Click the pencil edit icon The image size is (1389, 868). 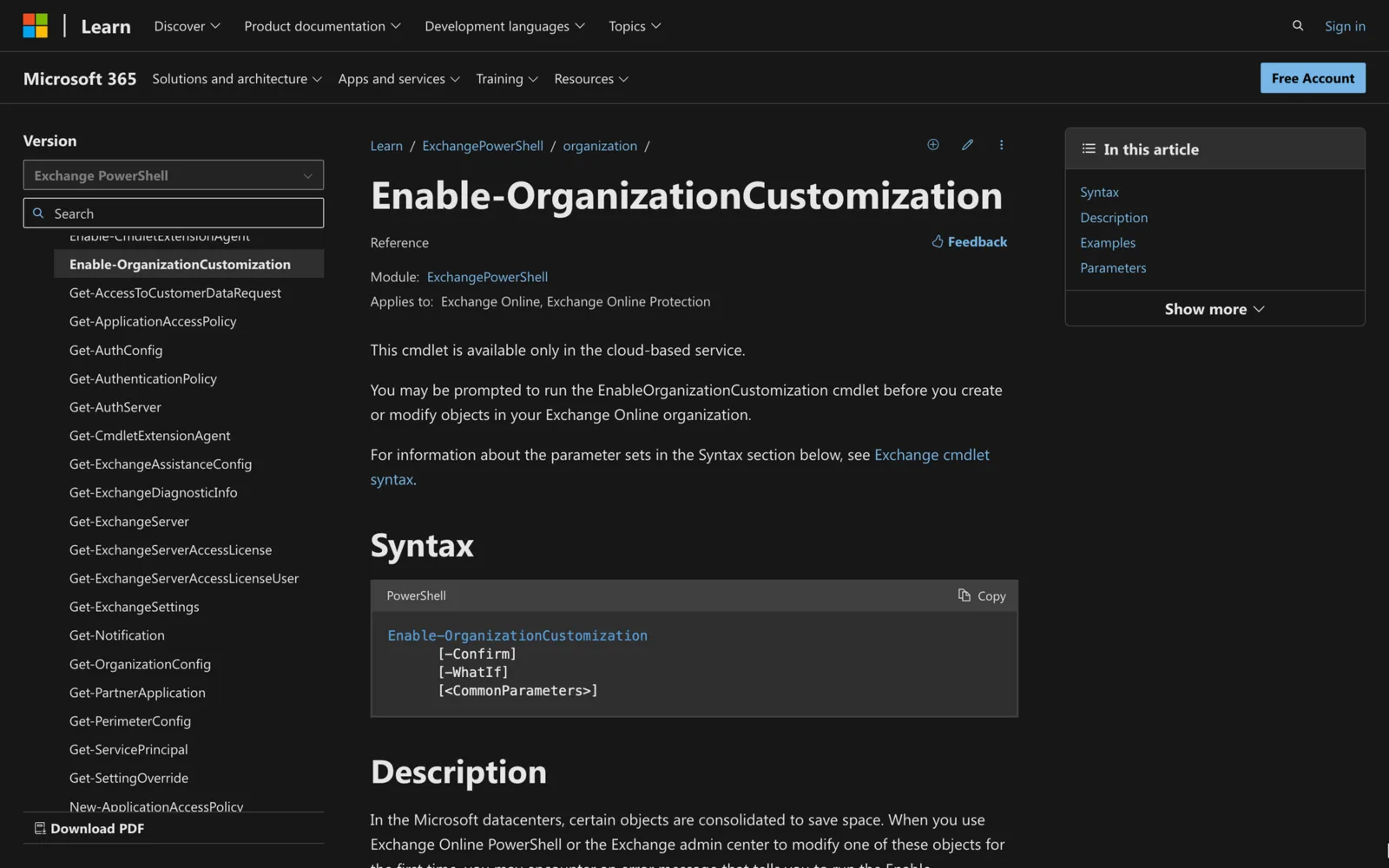[x=967, y=145]
